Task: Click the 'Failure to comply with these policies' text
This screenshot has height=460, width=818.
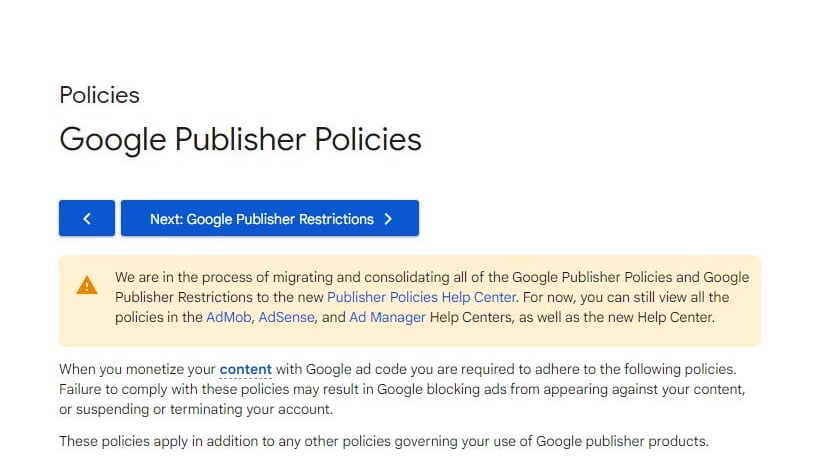Action: pyautogui.click(x=174, y=389)
